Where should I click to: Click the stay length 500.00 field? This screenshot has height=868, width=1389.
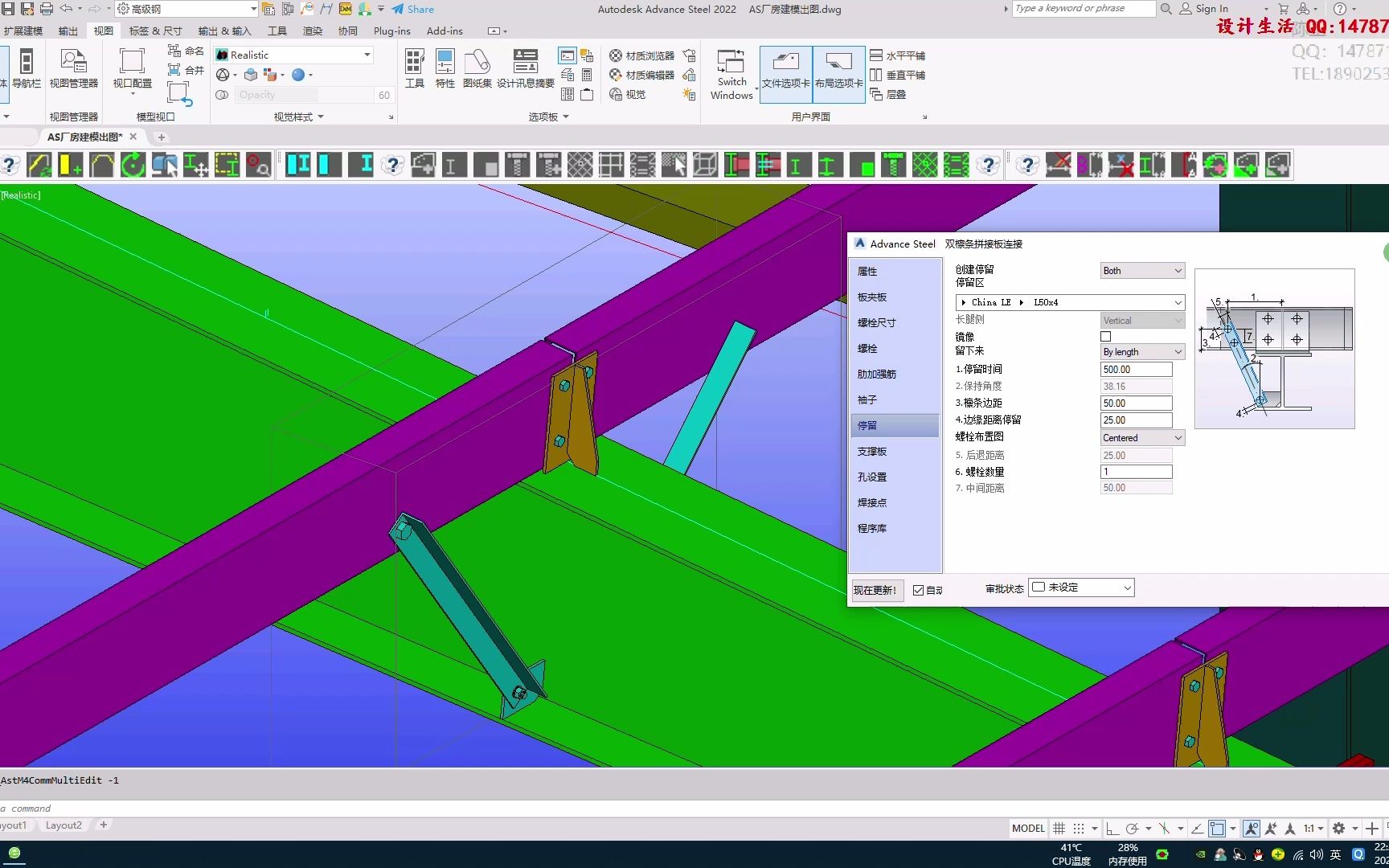tap(1137, 370)
